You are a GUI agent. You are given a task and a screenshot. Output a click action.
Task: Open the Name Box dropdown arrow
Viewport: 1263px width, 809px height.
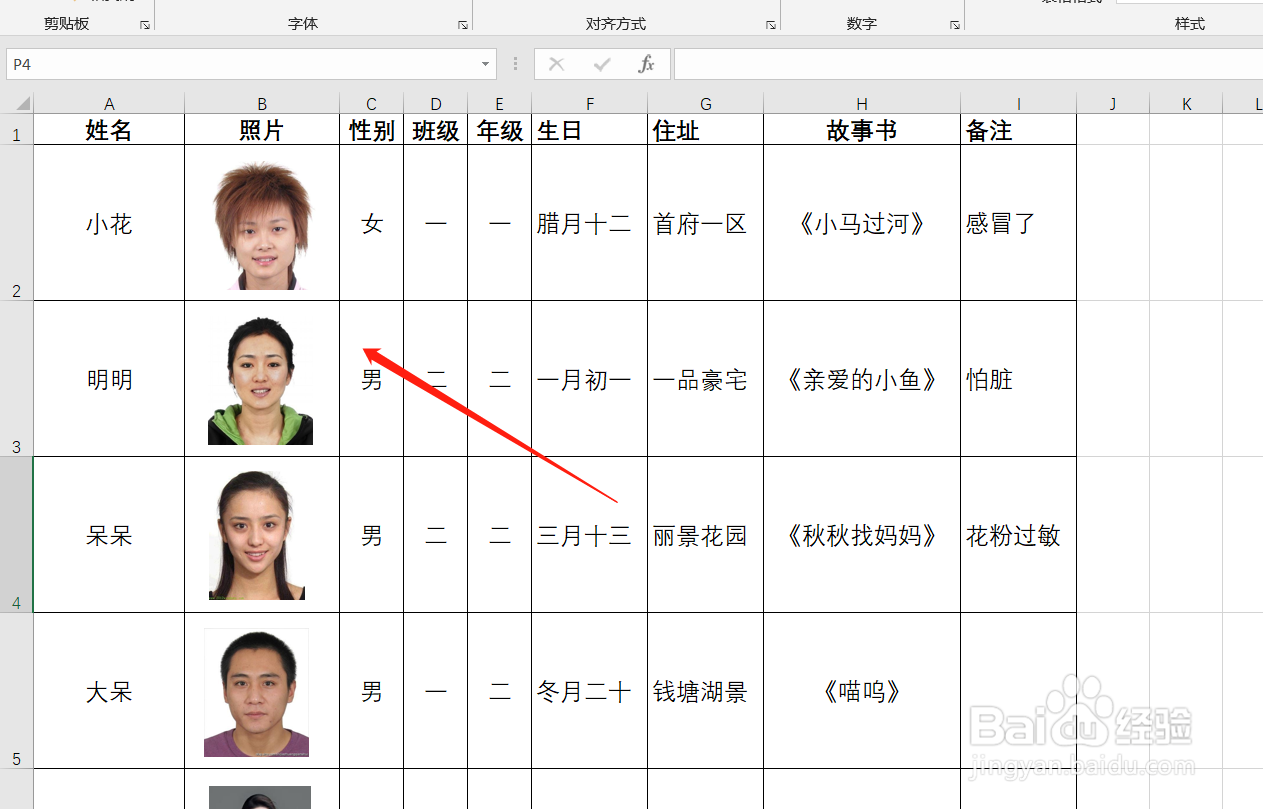pyautogui.click(x=485, y=63)
